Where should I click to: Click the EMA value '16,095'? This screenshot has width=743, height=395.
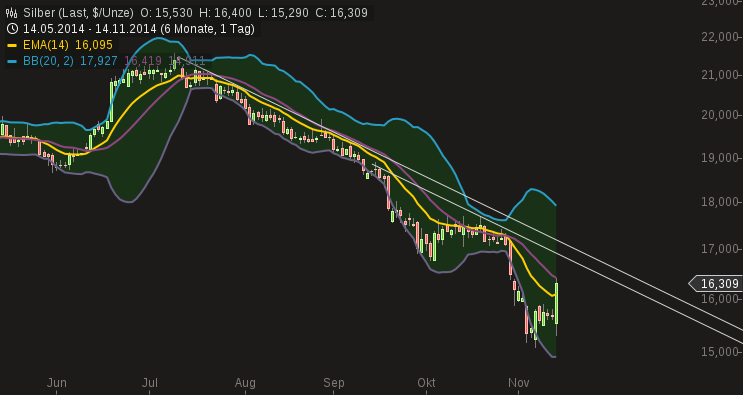pos(94,45)
